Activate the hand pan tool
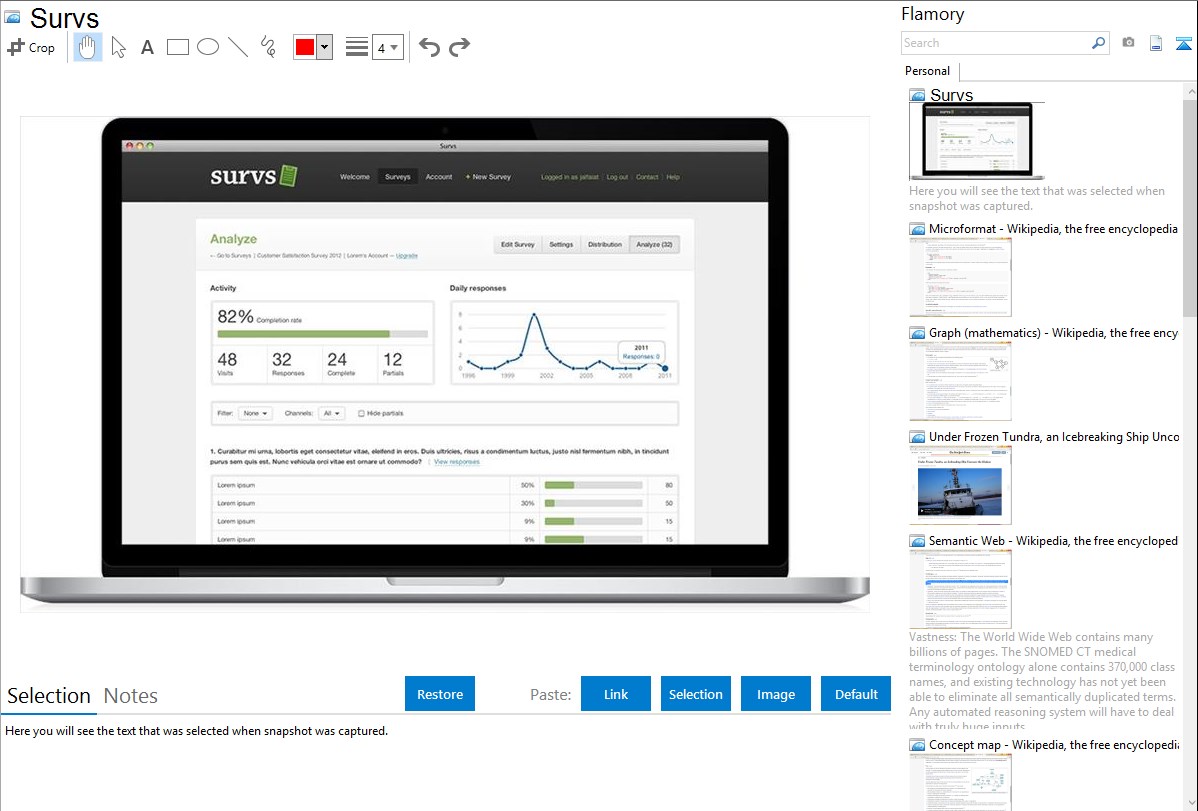The image size is (1198, 811). [x=88, y=47]
